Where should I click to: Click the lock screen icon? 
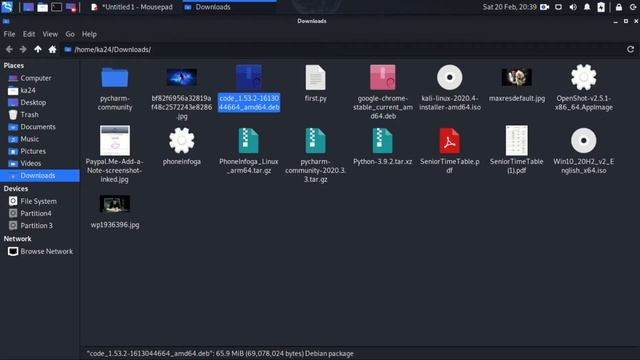(619, 7)
